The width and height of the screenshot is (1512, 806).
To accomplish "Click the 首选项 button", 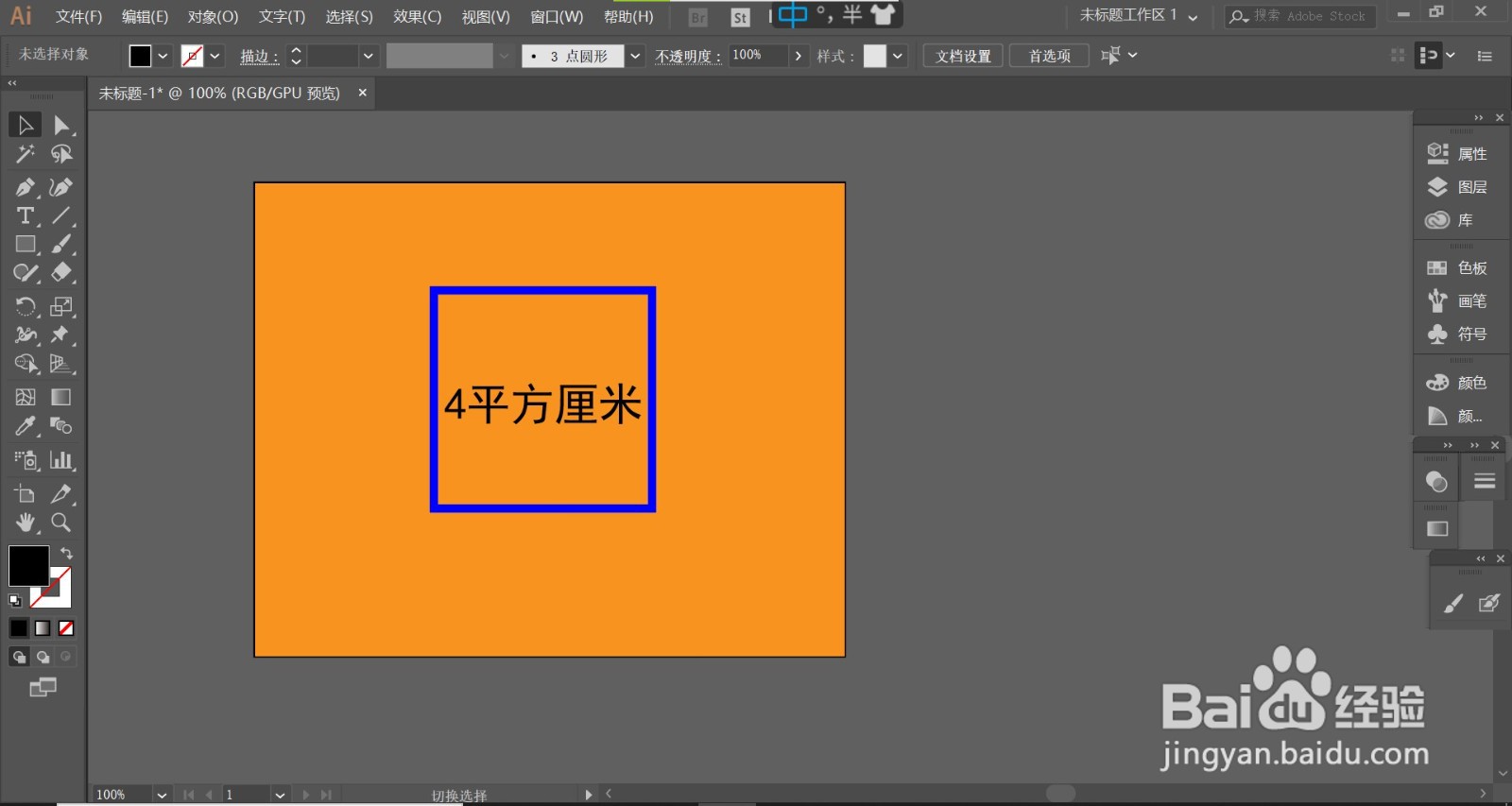I will pos(1049,56).
